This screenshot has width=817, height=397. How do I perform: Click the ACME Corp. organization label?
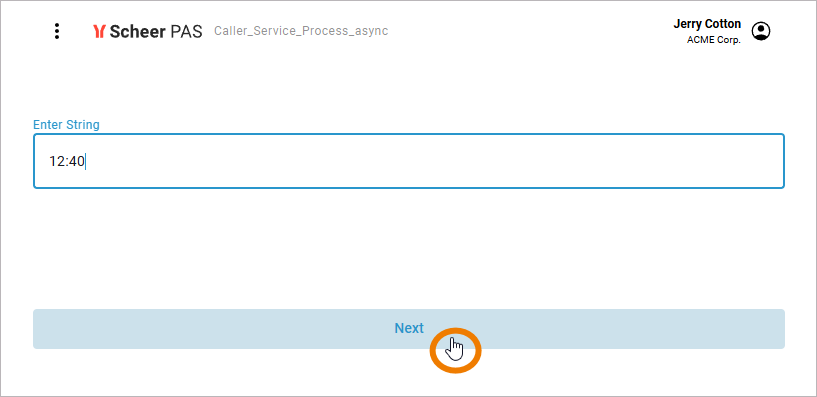pos(714,40)
